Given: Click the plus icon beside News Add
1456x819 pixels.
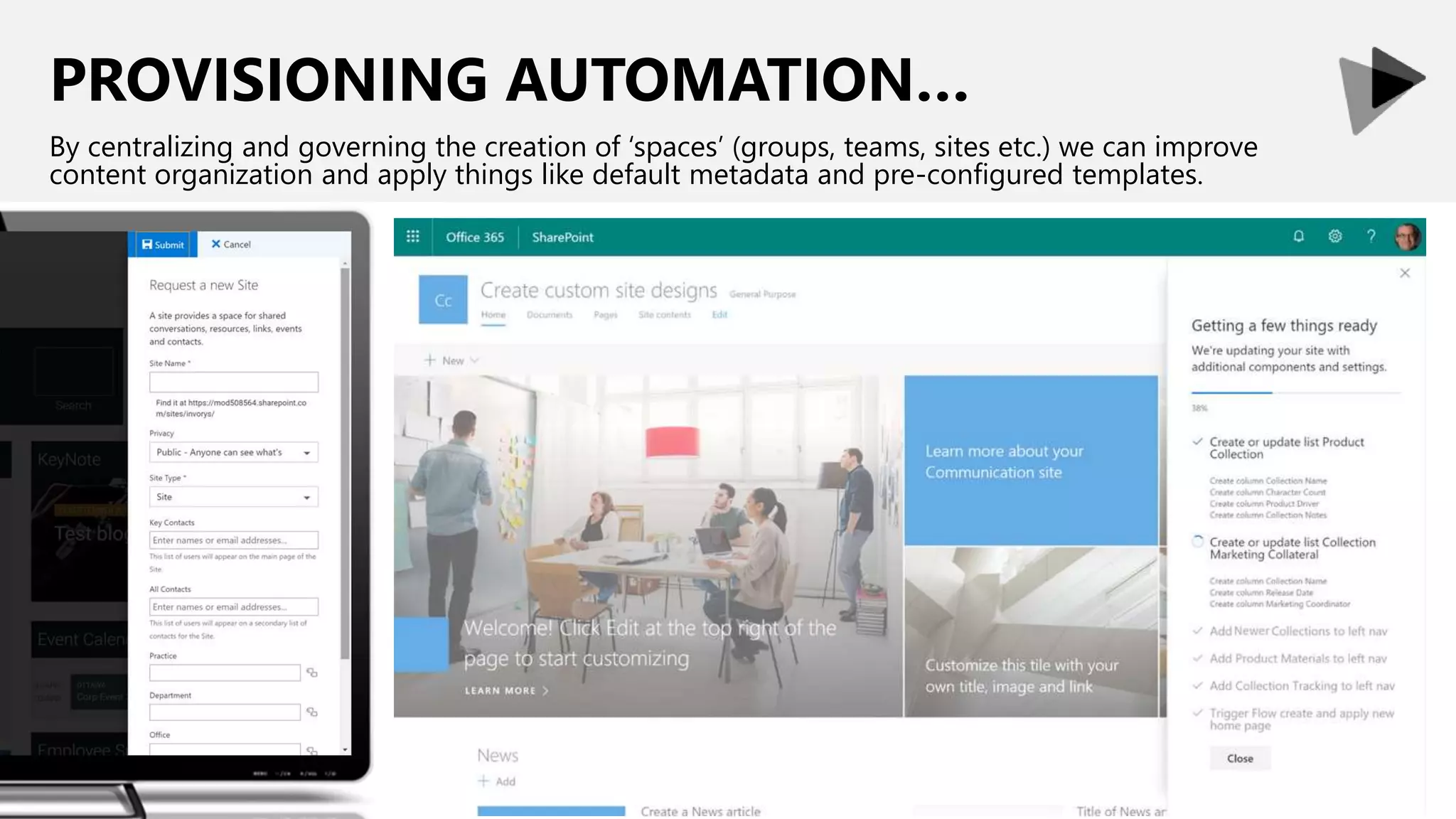Looking at the screenshot, I should (483, 781).
